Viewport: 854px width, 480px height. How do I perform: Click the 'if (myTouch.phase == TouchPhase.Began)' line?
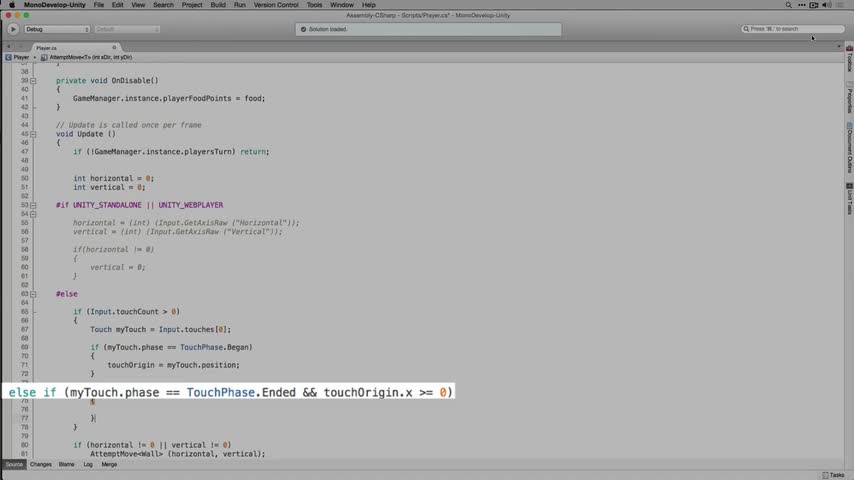(x=172, y=348)
